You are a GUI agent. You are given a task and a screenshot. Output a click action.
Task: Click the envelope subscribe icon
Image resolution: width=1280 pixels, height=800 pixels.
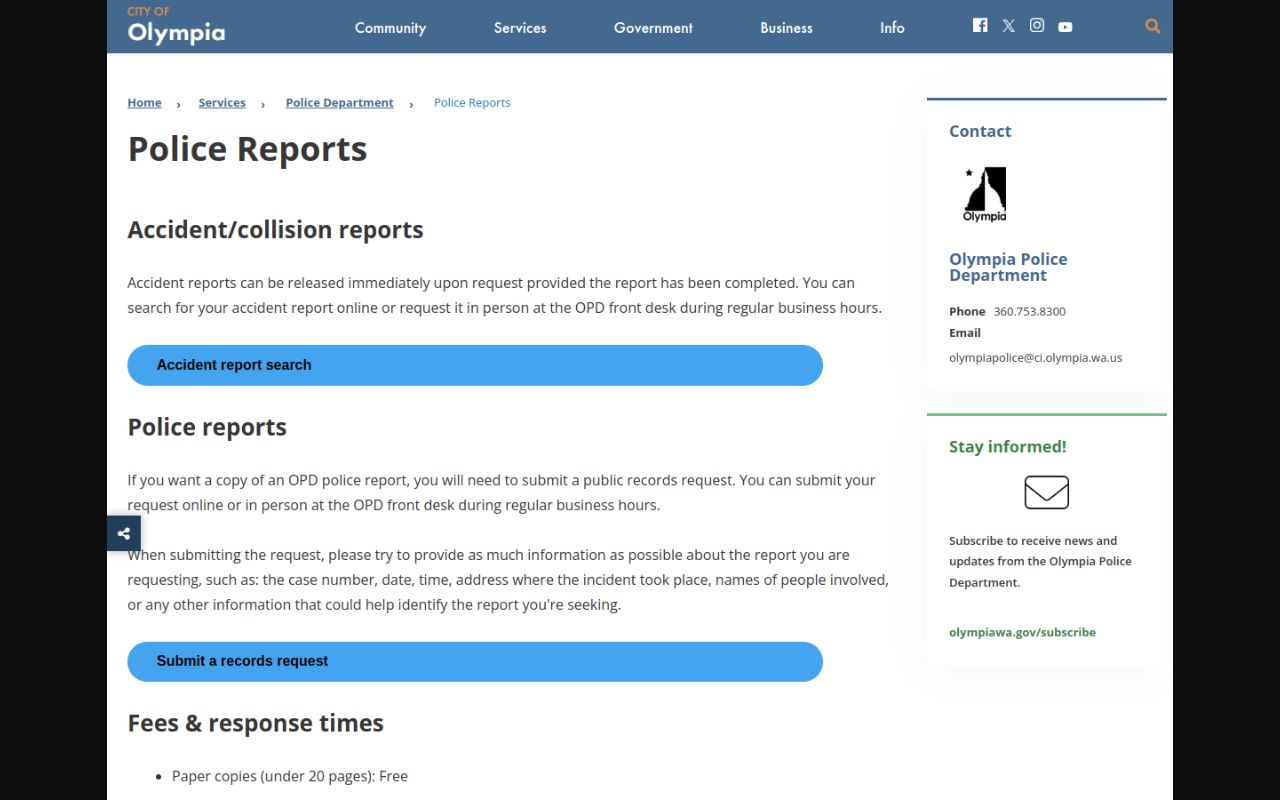[1047, 492]
